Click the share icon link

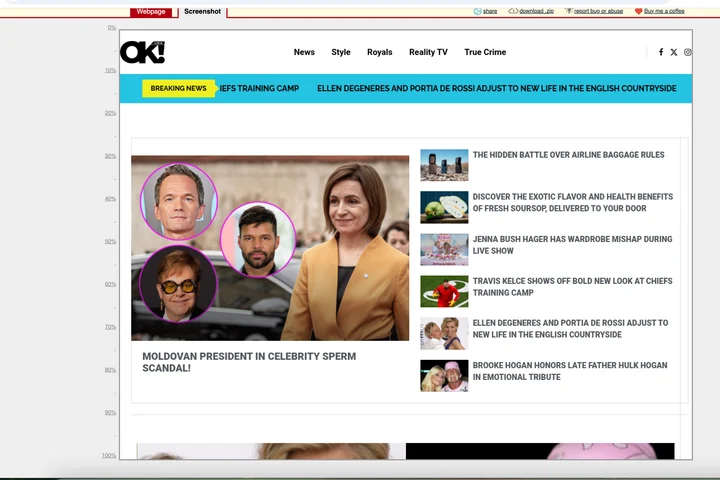pyautogui.click(x=485, y=11)
